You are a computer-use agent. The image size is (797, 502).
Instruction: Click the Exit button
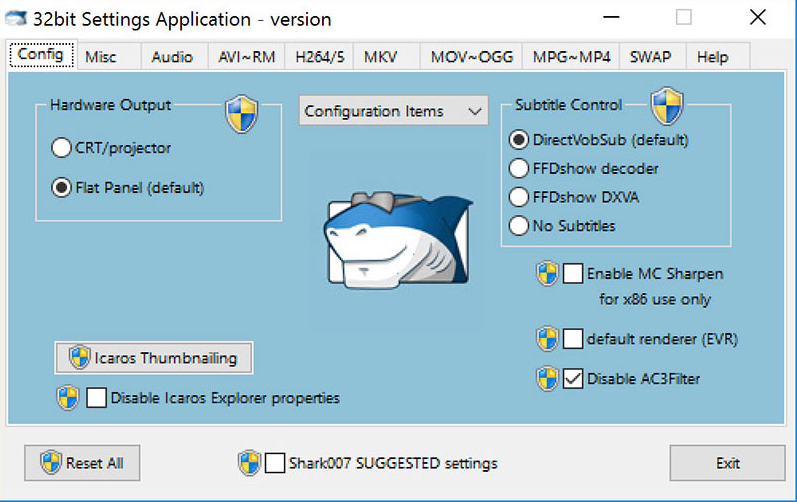pos(727,463)
